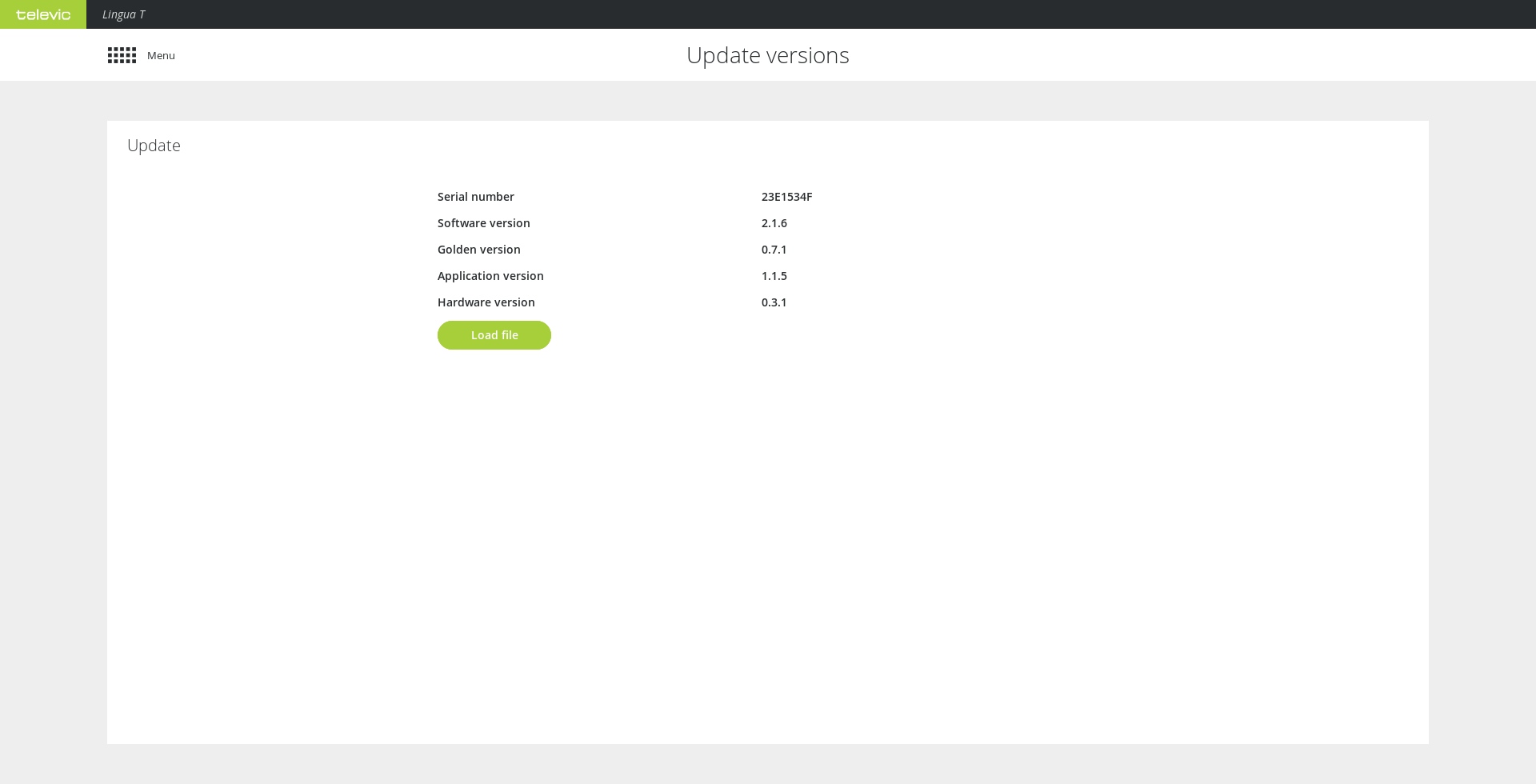Click the Golden version label

click(478, 250)
